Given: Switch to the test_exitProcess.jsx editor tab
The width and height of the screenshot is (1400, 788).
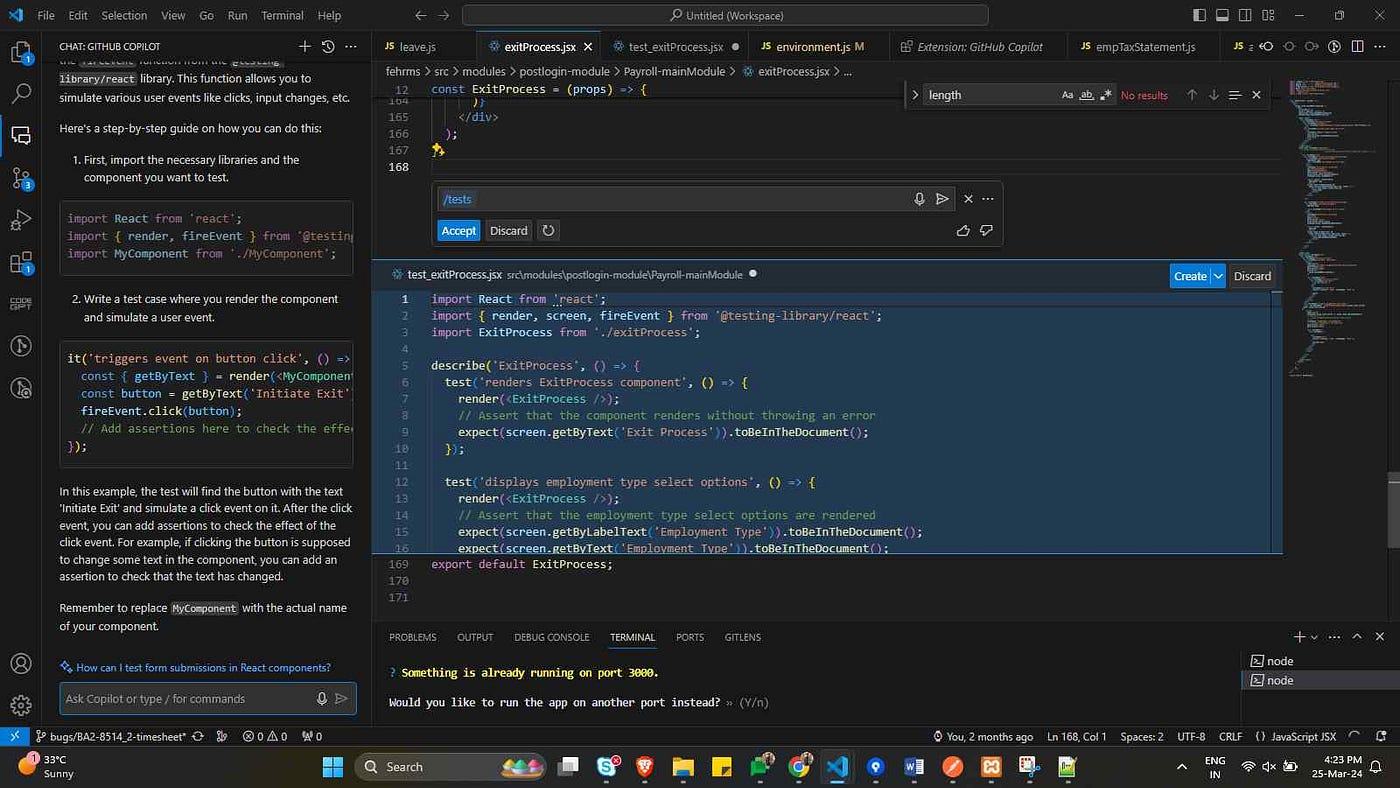Looking at the screenshot, I should (668, 47).
